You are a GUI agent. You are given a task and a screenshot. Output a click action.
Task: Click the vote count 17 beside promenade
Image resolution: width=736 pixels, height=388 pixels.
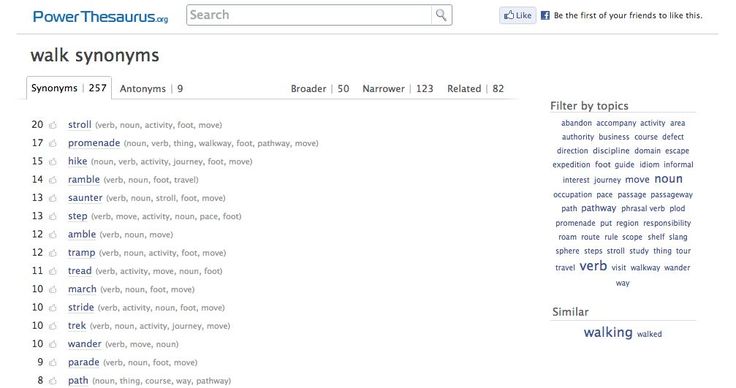(37, 143)
